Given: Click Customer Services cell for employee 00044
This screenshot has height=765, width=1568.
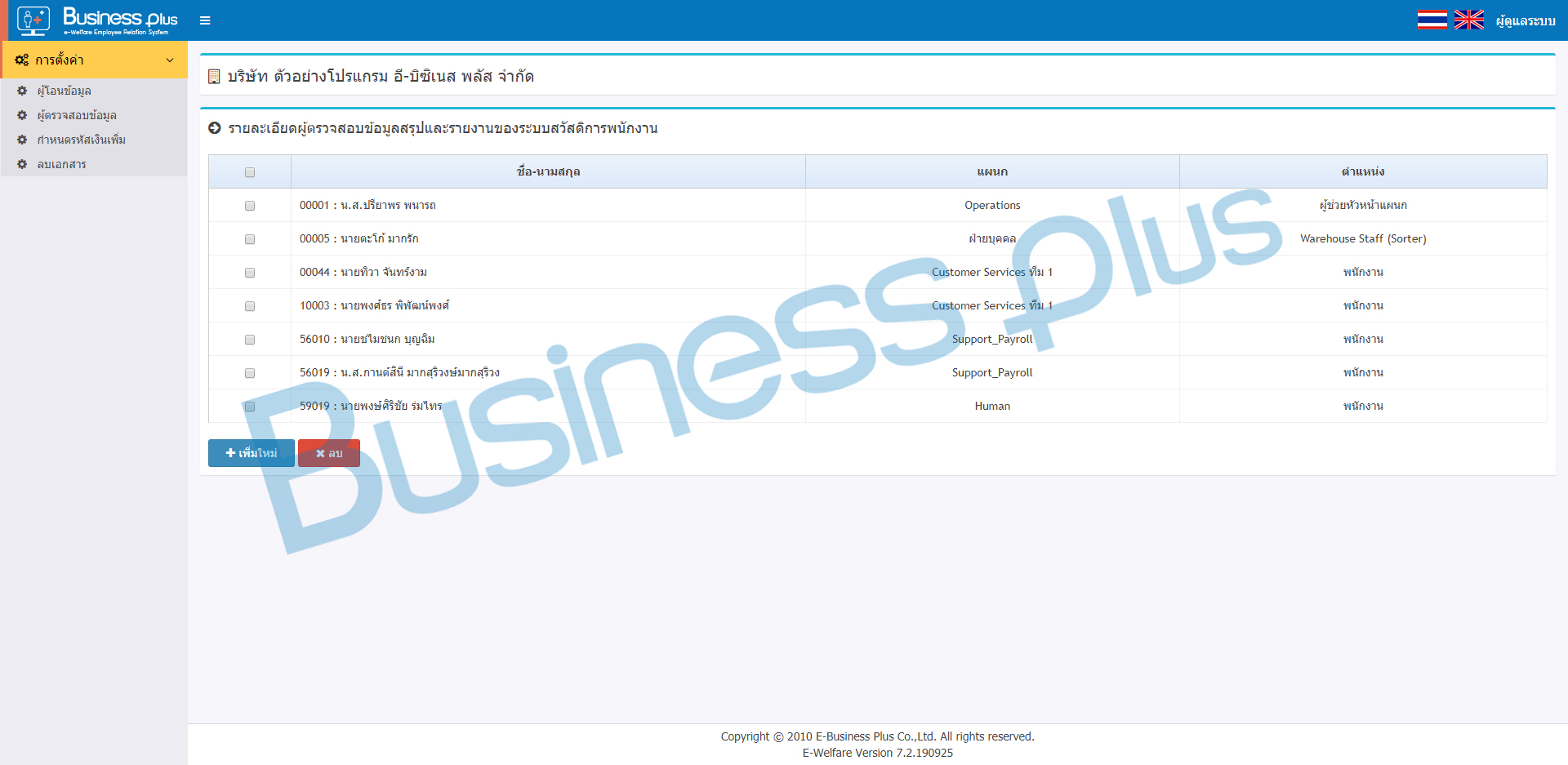Looking at the screenshot, I should pyautogui.click(x=992, y=272).
